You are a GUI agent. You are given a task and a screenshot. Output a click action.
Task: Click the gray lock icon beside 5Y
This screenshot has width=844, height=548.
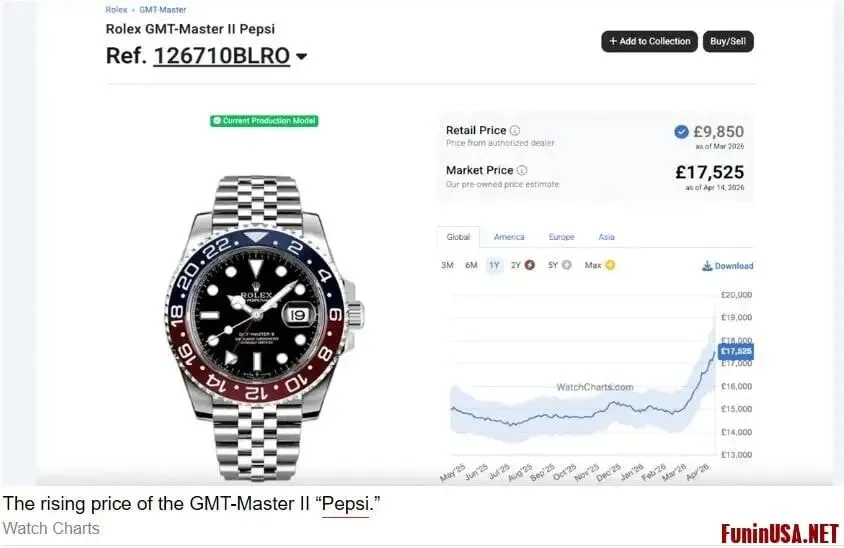(x=566, y=265)
